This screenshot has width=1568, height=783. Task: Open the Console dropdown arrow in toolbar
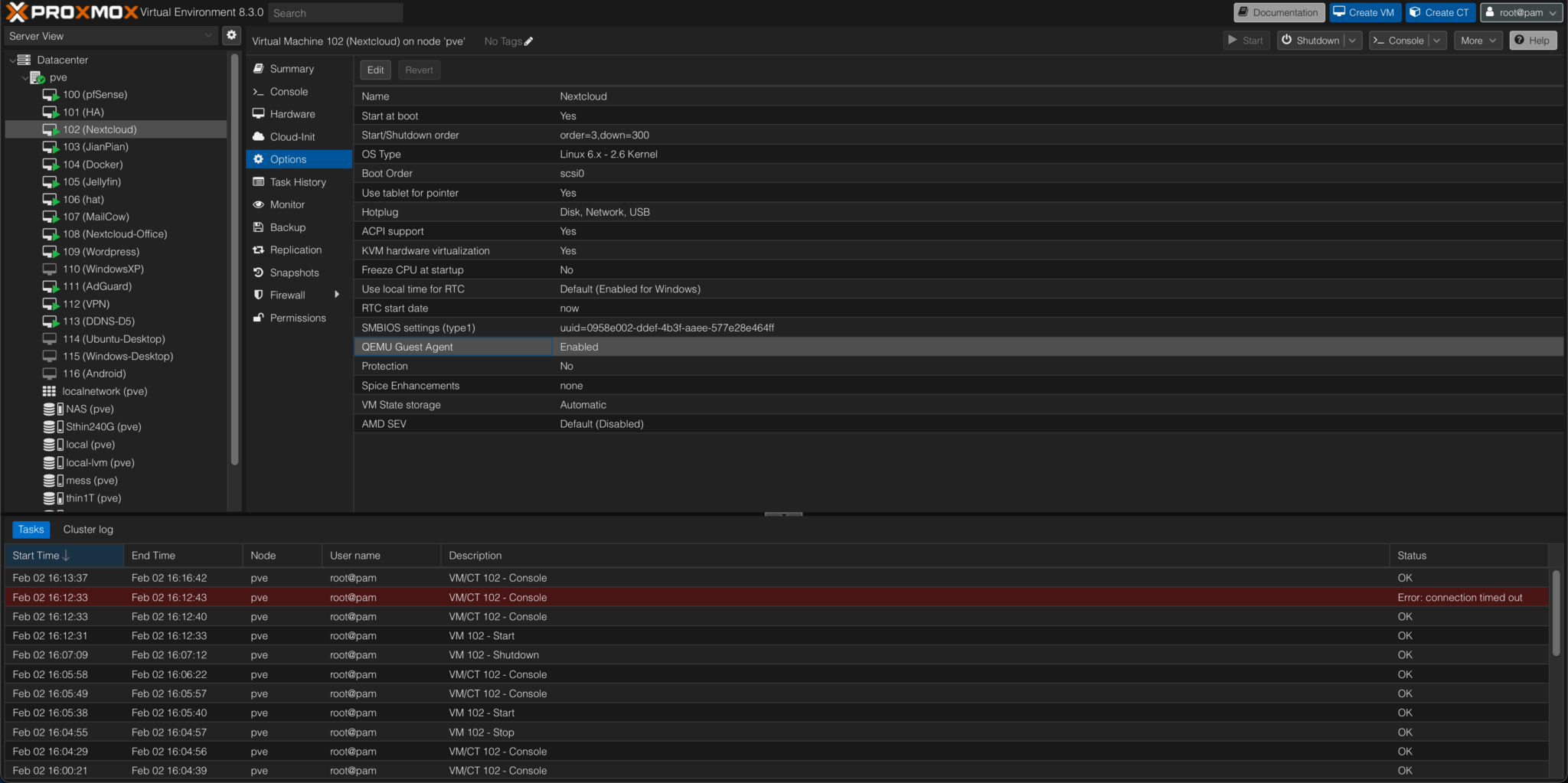click(x=1437, y=41)
